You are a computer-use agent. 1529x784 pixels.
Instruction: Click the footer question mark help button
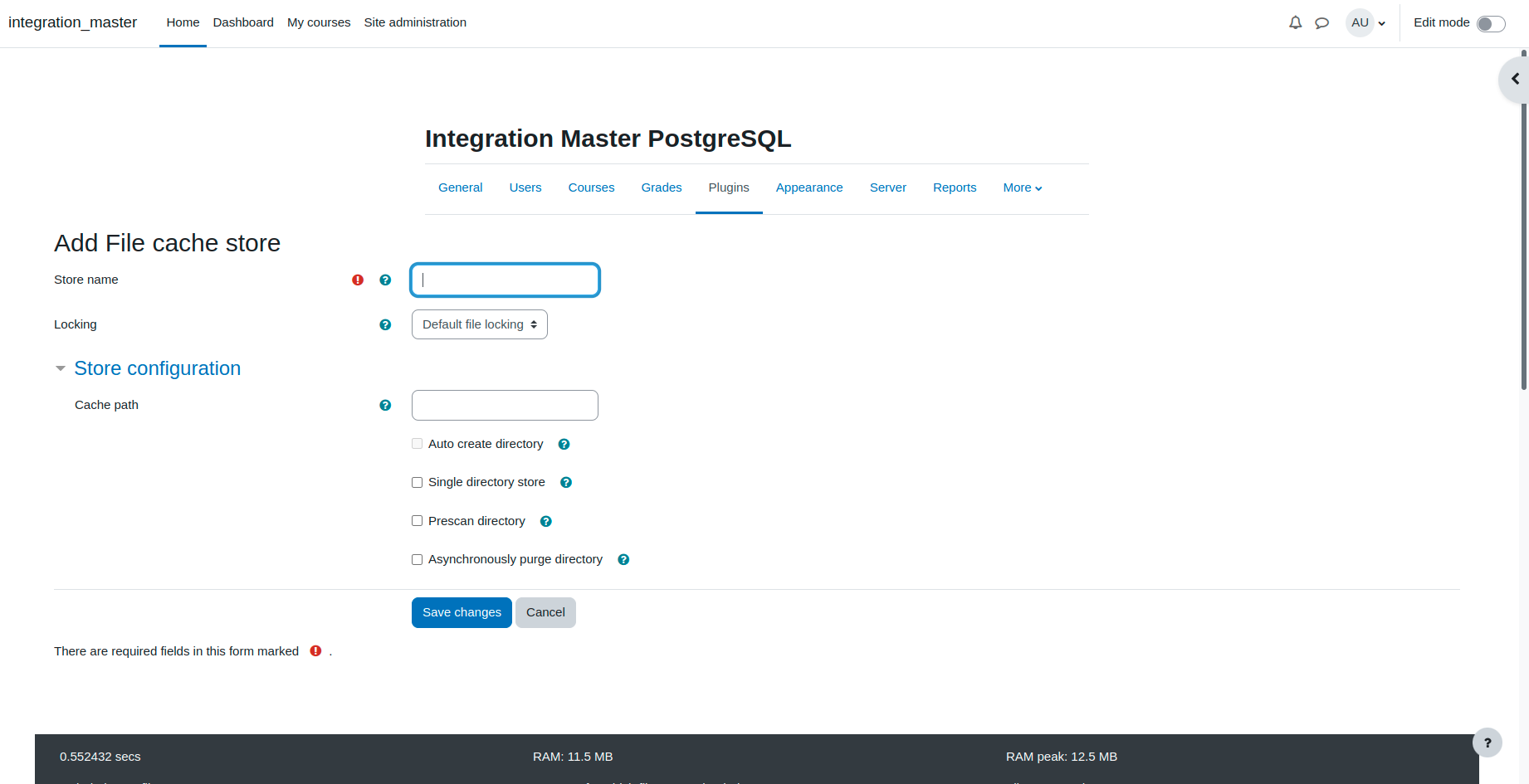1487,743
